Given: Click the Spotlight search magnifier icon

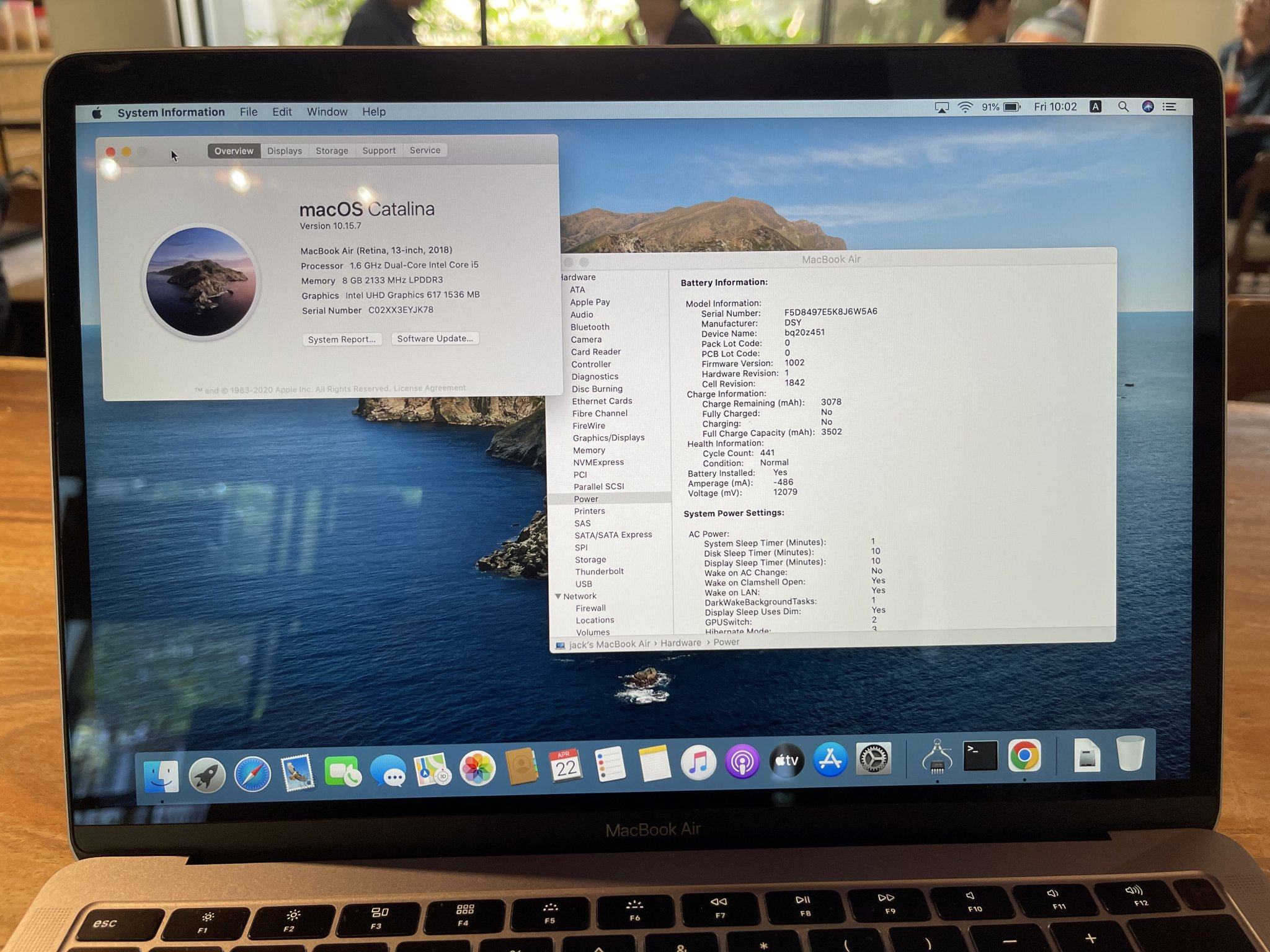Looking at the screenshot, I should tap(1123, 107).
